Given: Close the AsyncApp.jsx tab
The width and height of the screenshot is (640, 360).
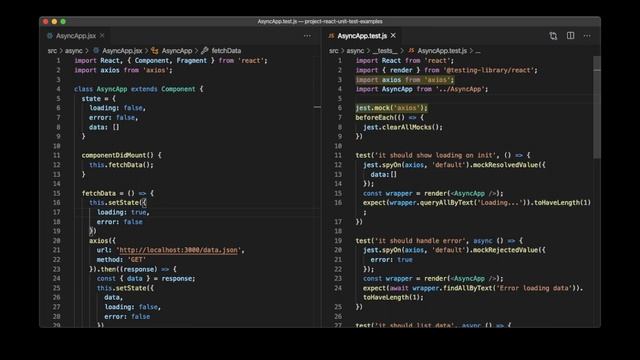Looking at the screenshot, I should pos(102,36).
